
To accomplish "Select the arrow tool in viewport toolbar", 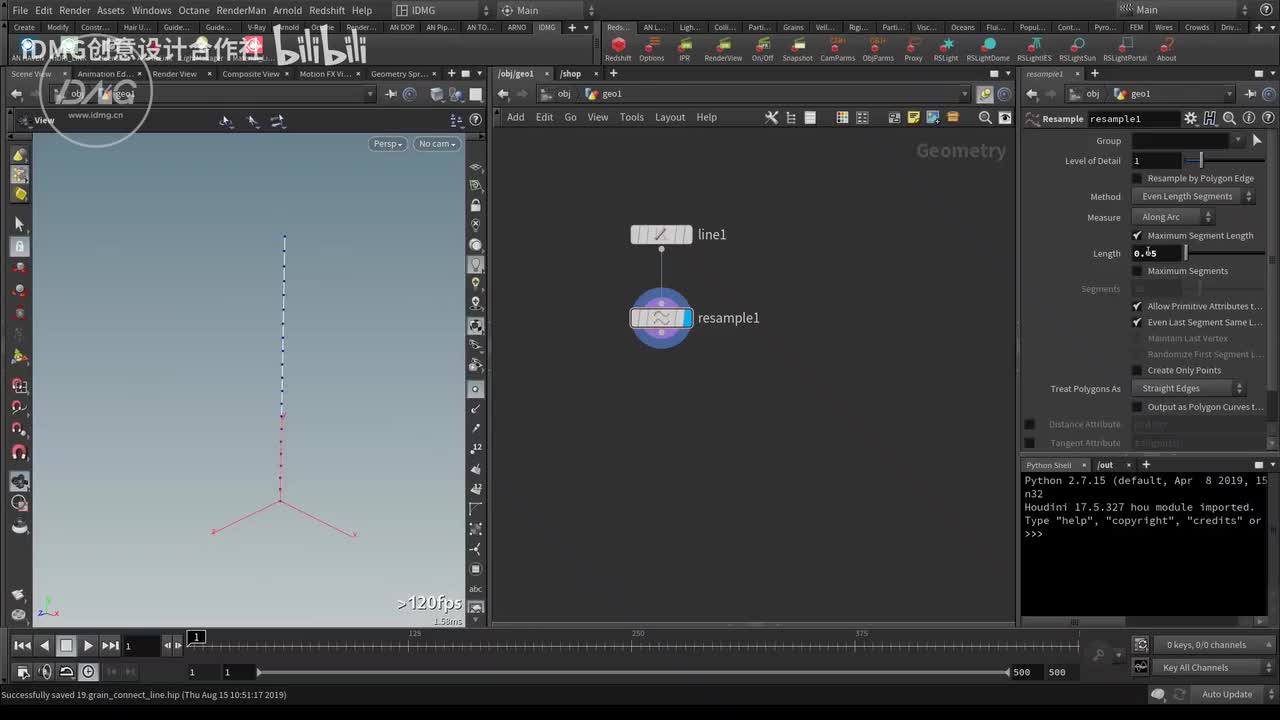I will pos(19,223).
